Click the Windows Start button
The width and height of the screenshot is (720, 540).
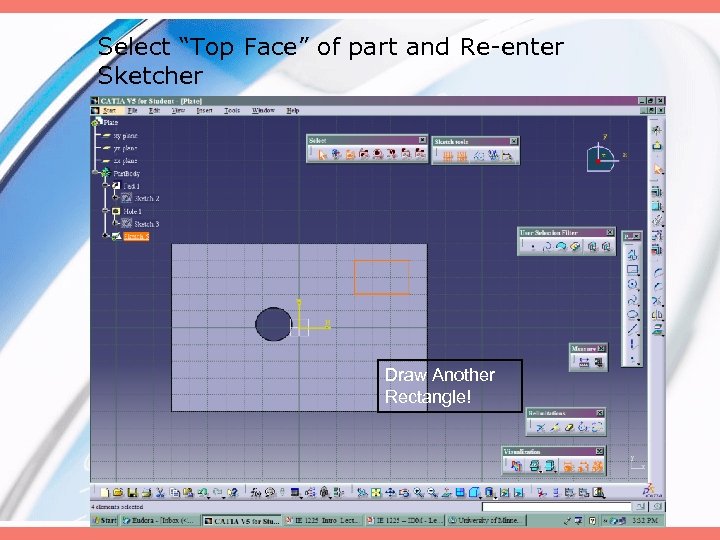click(105, 520)
